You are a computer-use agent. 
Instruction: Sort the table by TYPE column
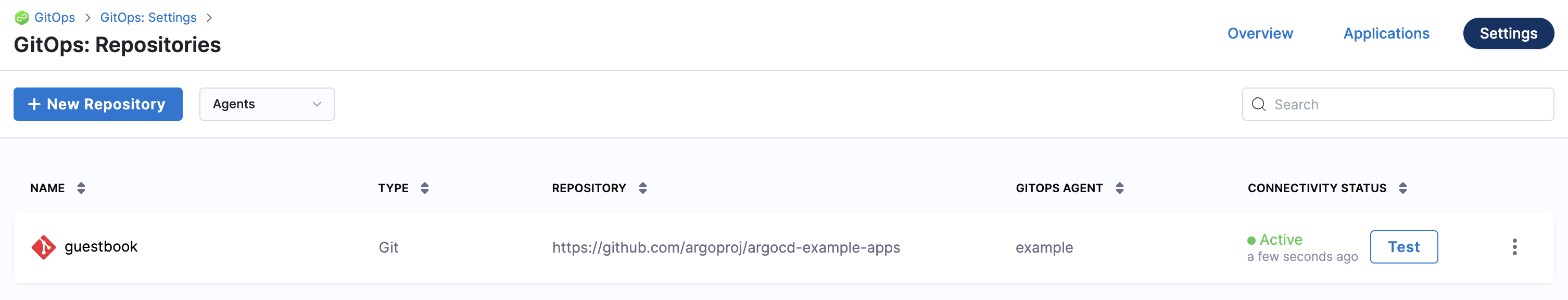point(424,188)
